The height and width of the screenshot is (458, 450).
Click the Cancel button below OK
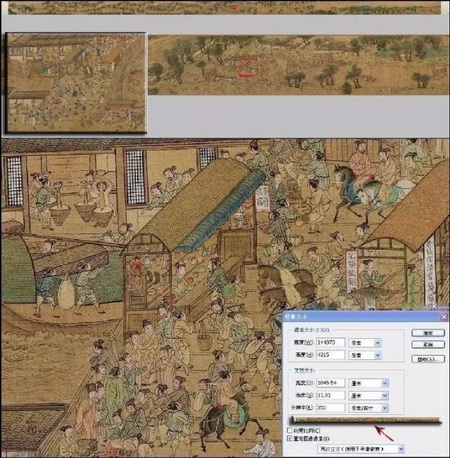pos(428,344)
